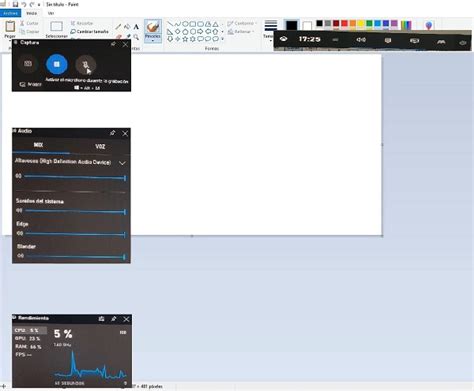Select the Pencil tool
Viewport: 474px width, 391px height.
[x=118, y=27]
